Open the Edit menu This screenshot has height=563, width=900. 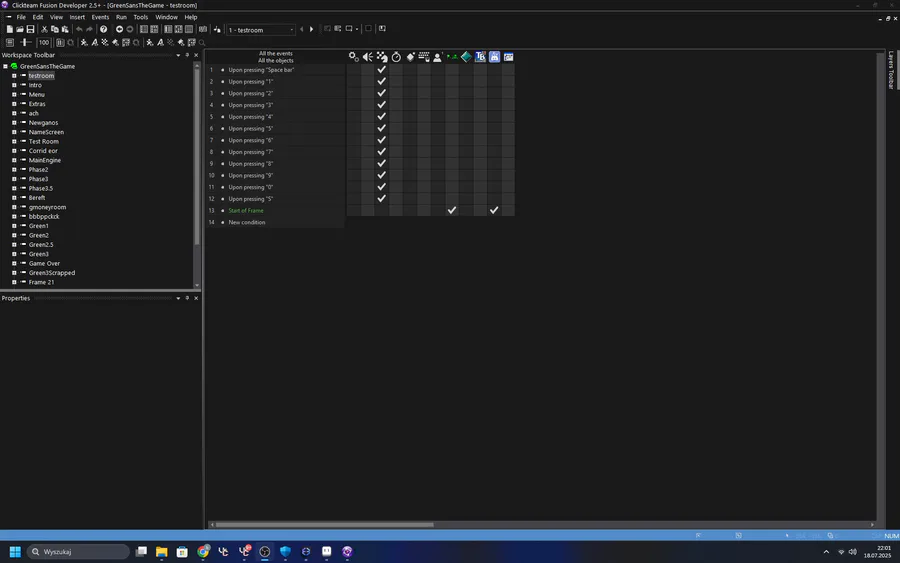pos(38,17)
